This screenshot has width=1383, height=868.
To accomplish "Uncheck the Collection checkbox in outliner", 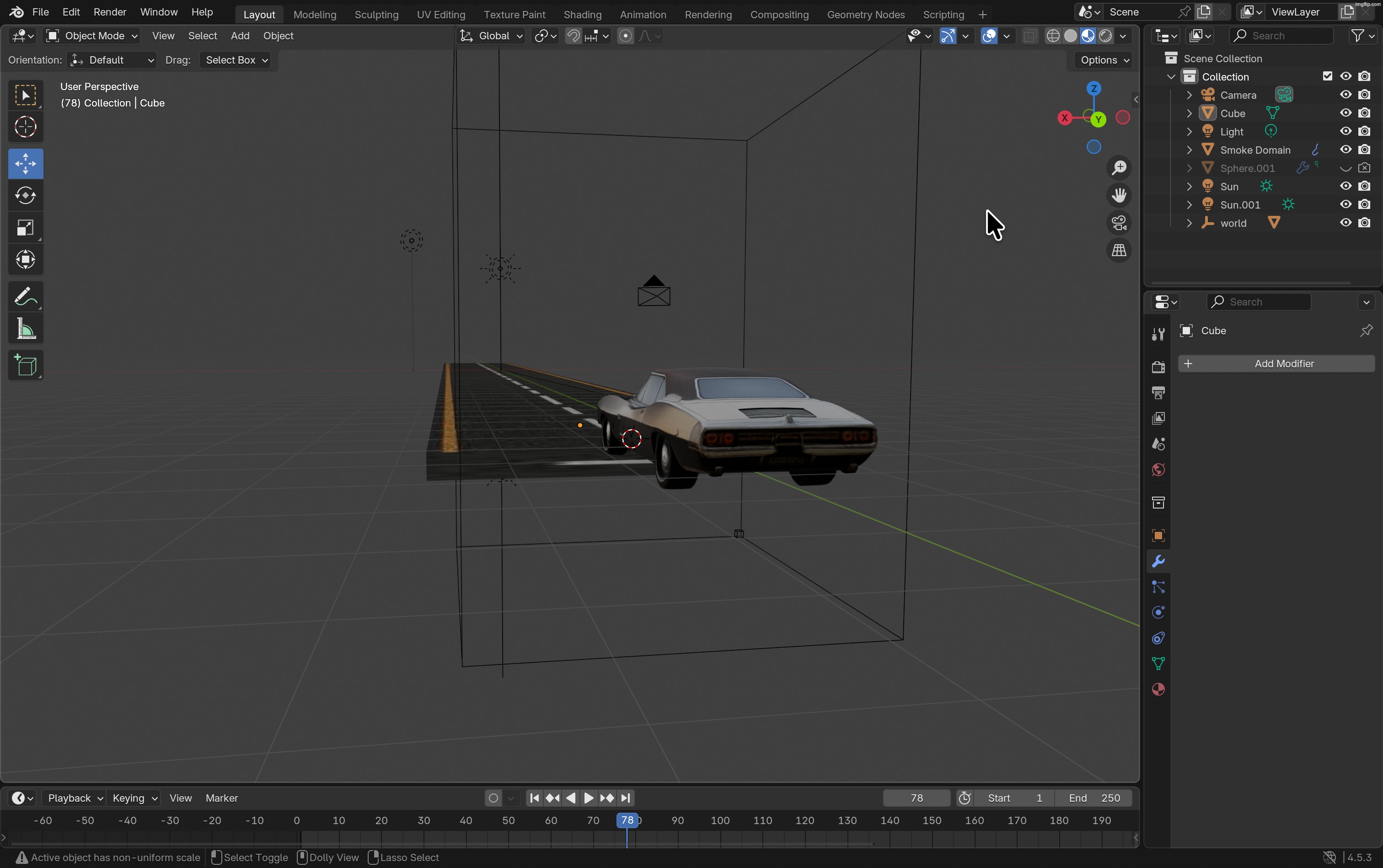I will point(1328,76).
